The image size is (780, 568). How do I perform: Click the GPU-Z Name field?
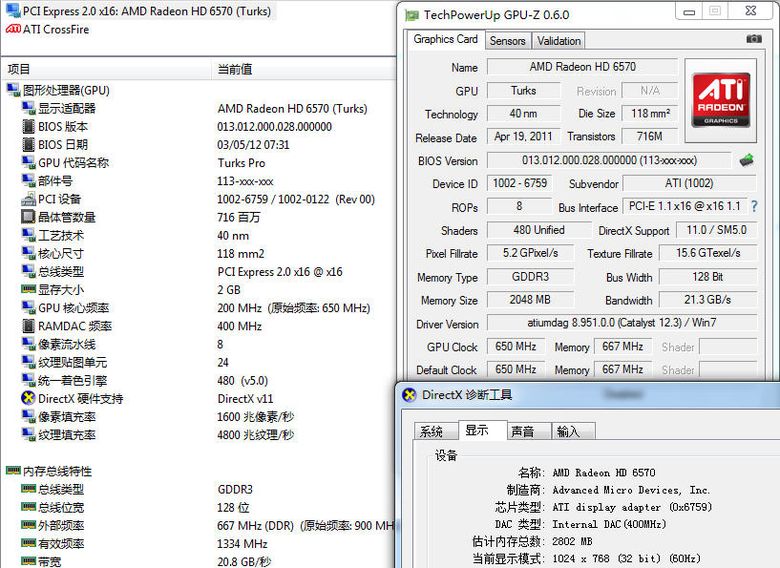pos(583,67)
